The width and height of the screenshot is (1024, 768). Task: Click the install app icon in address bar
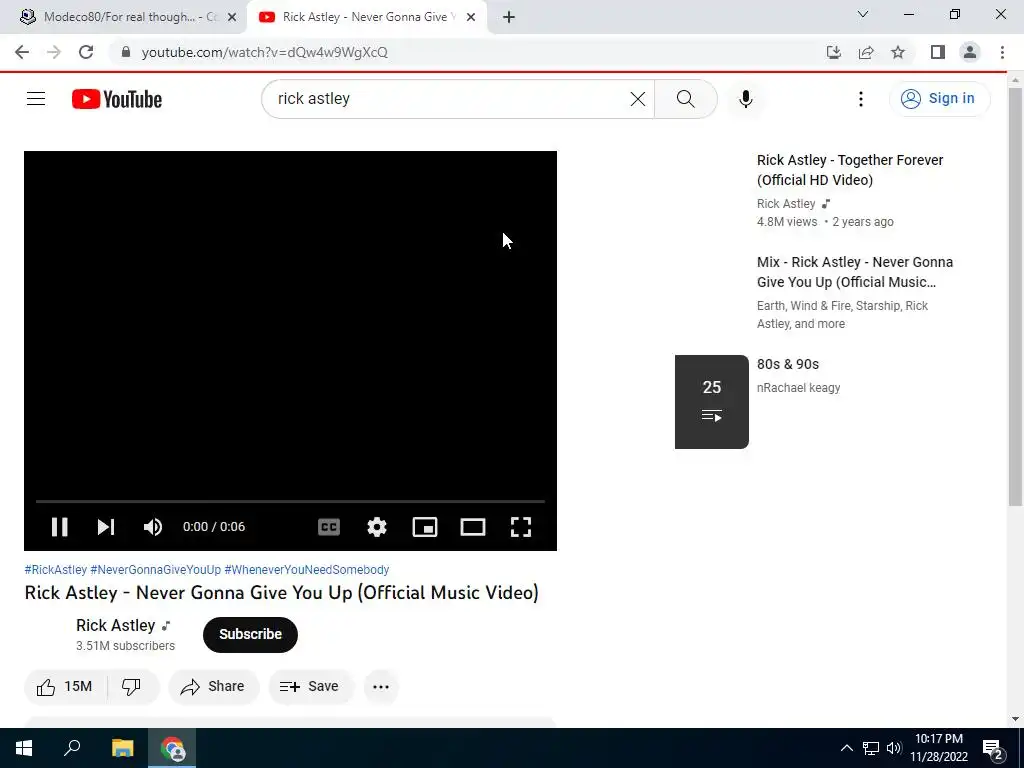[x=834, y=52]
